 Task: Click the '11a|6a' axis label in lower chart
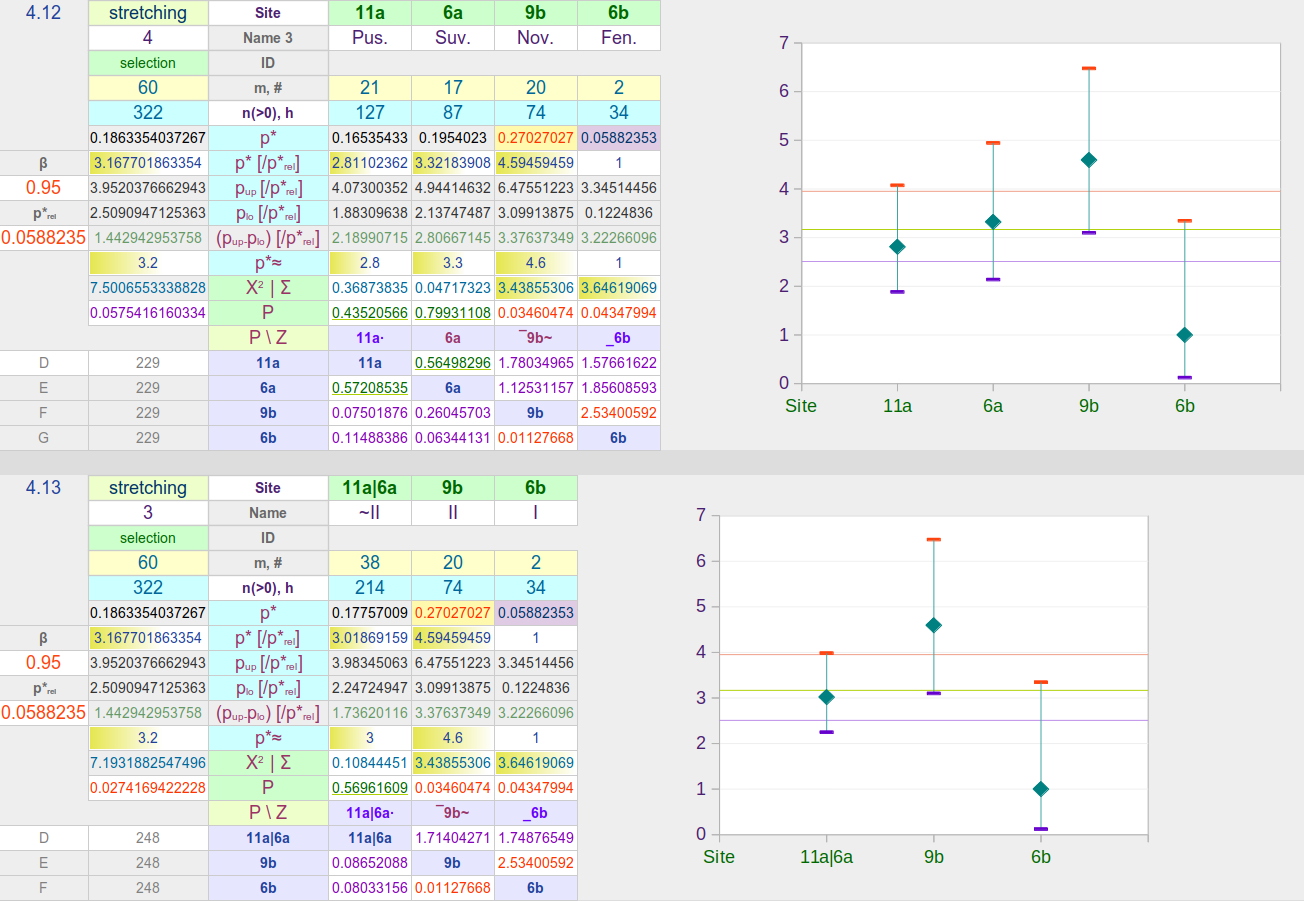point(827,857)
